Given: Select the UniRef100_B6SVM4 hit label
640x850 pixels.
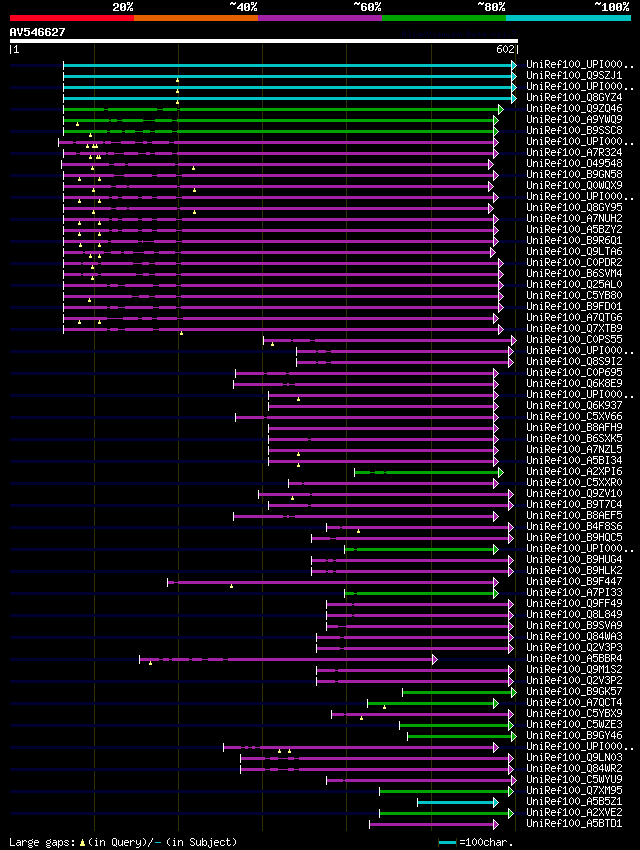Looking at the screenshot, I should 574,274.
